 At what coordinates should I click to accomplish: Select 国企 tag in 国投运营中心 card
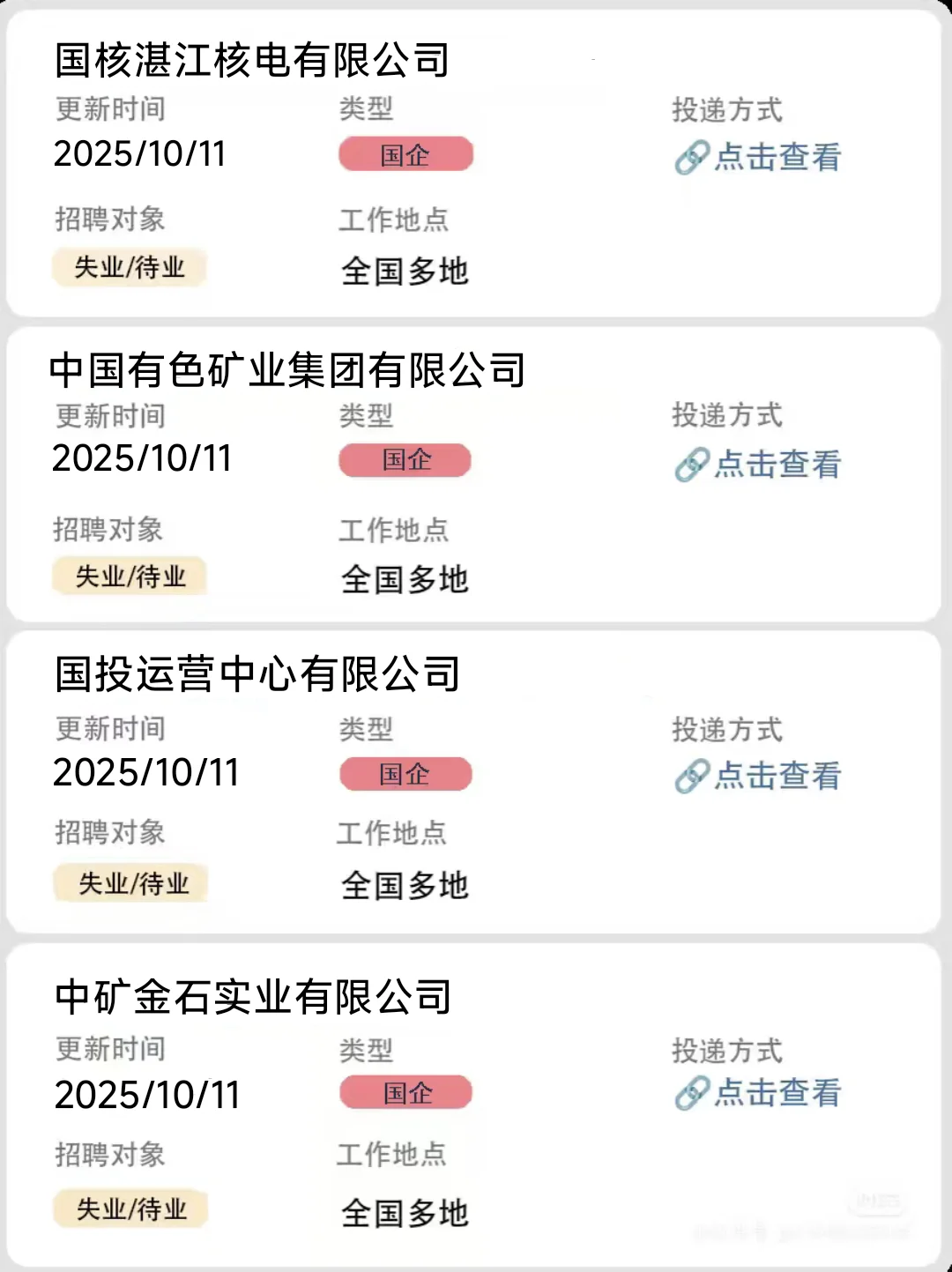(x=406, y=774)
